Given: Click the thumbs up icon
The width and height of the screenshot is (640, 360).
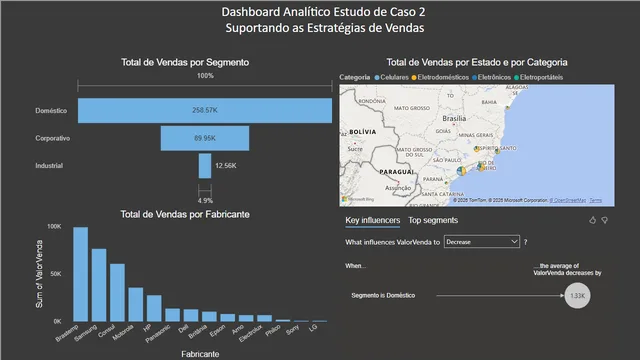Looking at the screenshot, I should coord(593,220).
